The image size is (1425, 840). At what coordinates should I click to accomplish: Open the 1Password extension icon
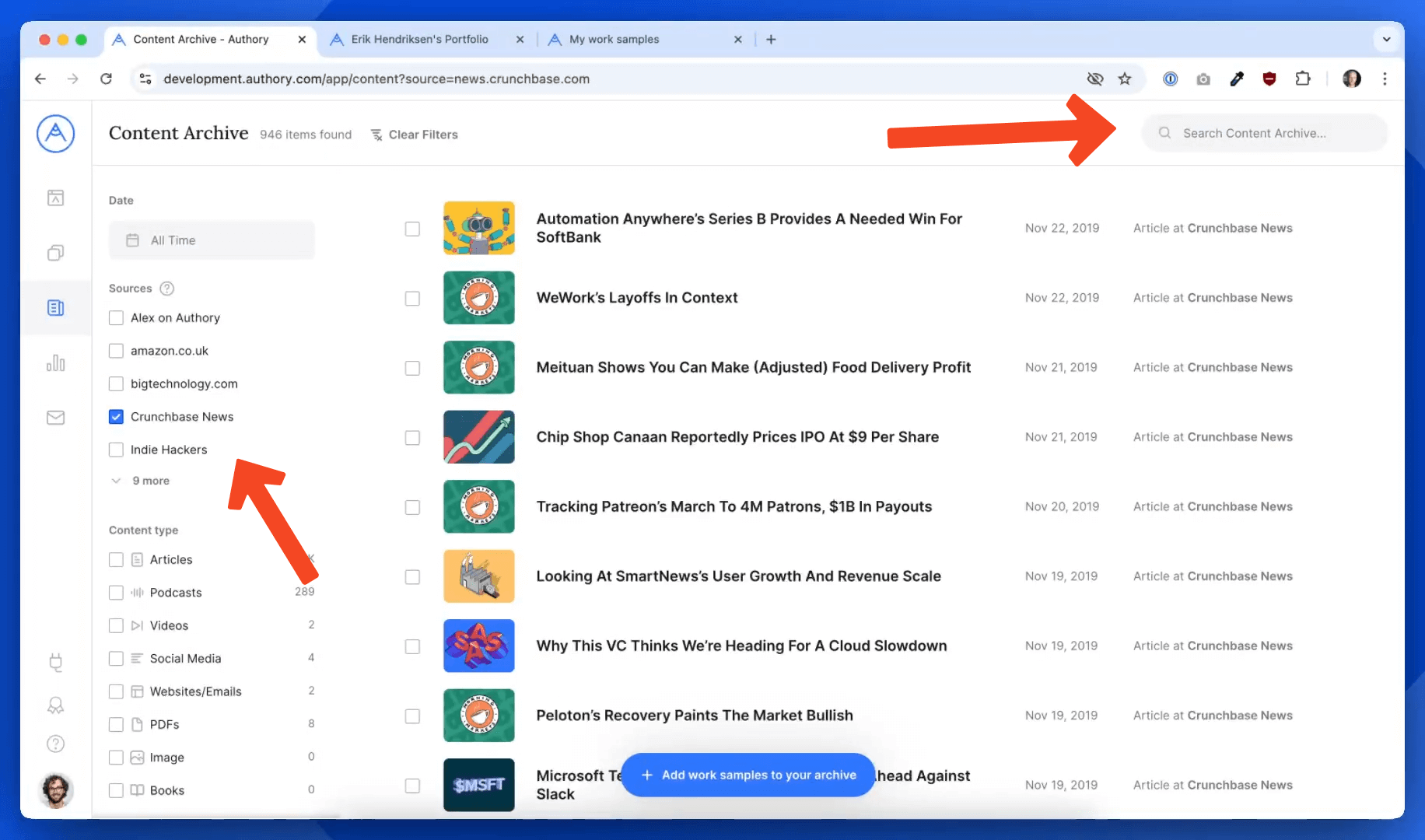pos(1170,79)
